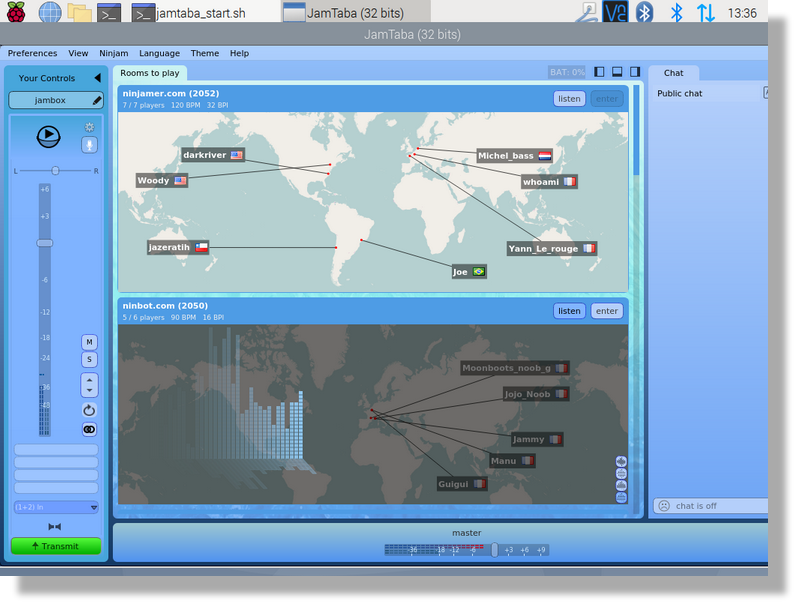Click the boost up/down stepper
The width and height of the screenshot is (795, 603).
[89, 385]
